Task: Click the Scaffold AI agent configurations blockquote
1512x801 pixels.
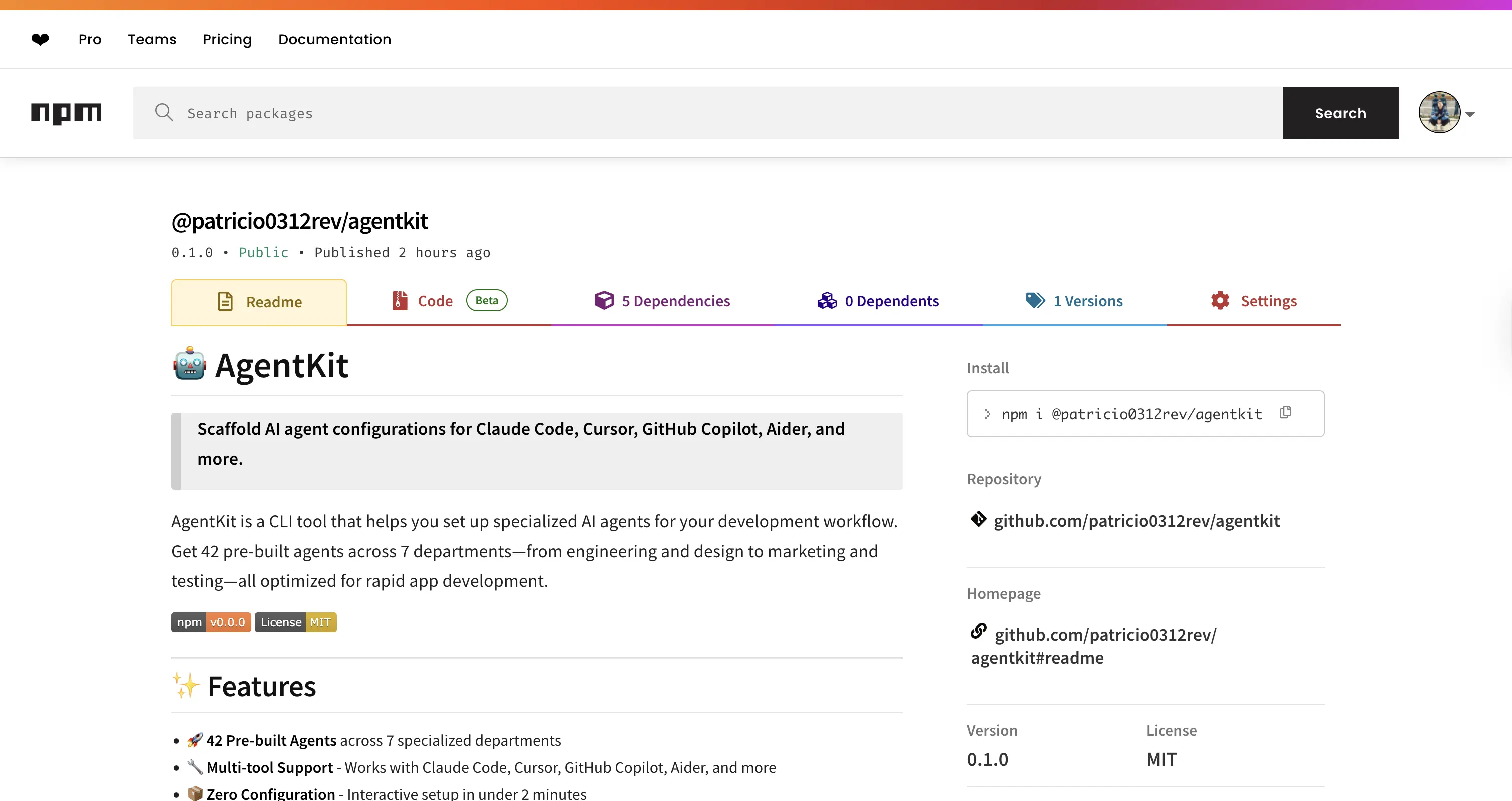Action: click(537, 451)
